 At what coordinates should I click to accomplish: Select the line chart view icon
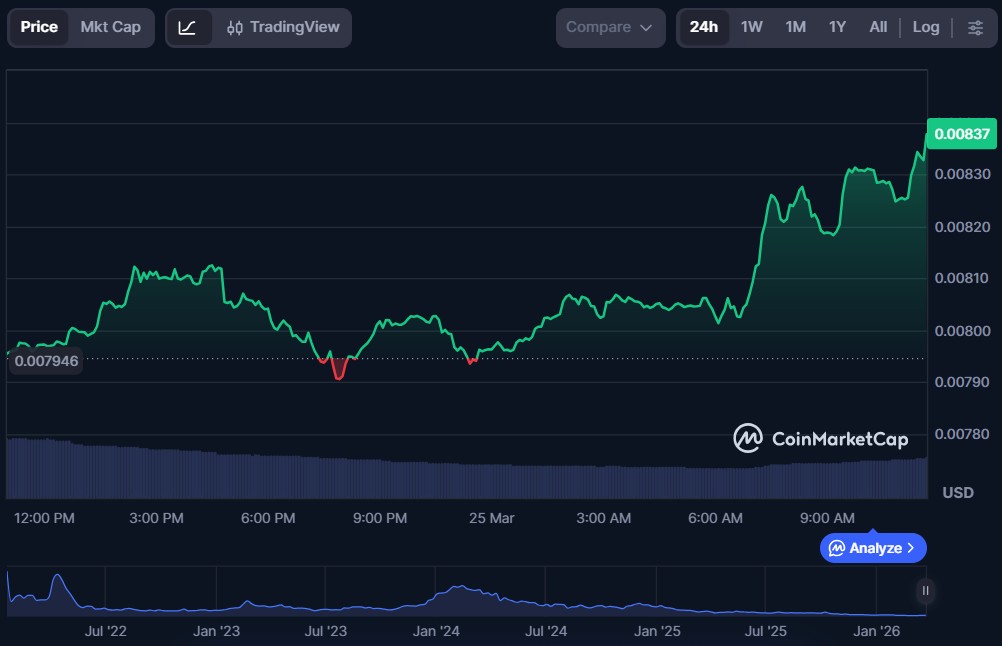coord(188,27)
